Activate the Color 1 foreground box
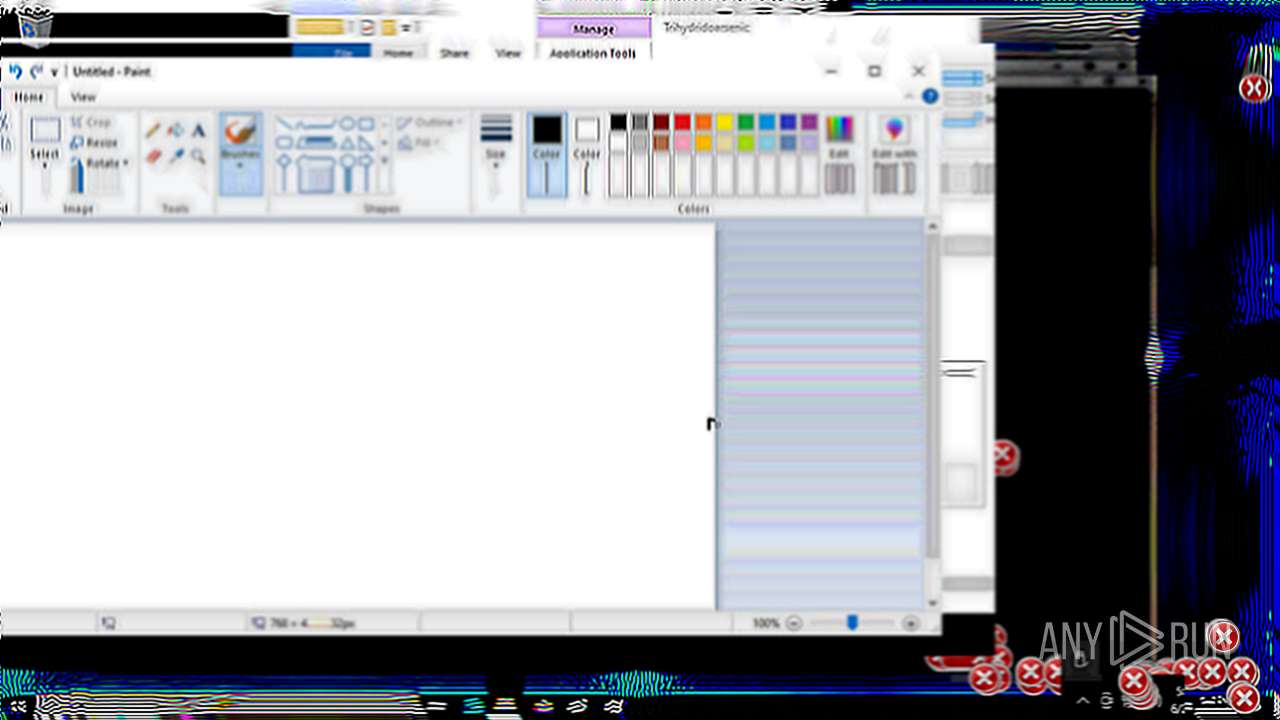The height and width of the screenshot is (720, 1280). point(547,155)
